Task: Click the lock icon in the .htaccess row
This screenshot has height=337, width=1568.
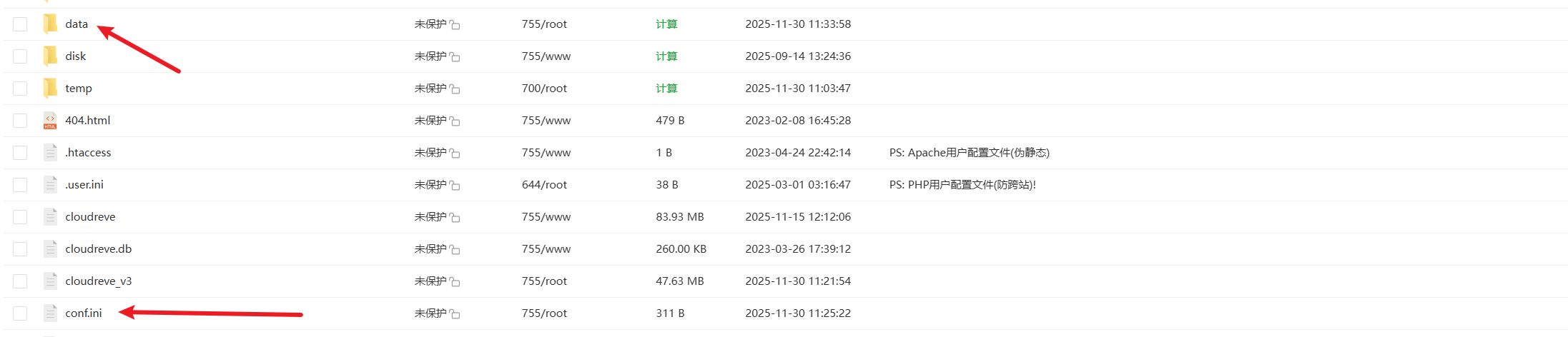Action: click(x=455, y=154)
